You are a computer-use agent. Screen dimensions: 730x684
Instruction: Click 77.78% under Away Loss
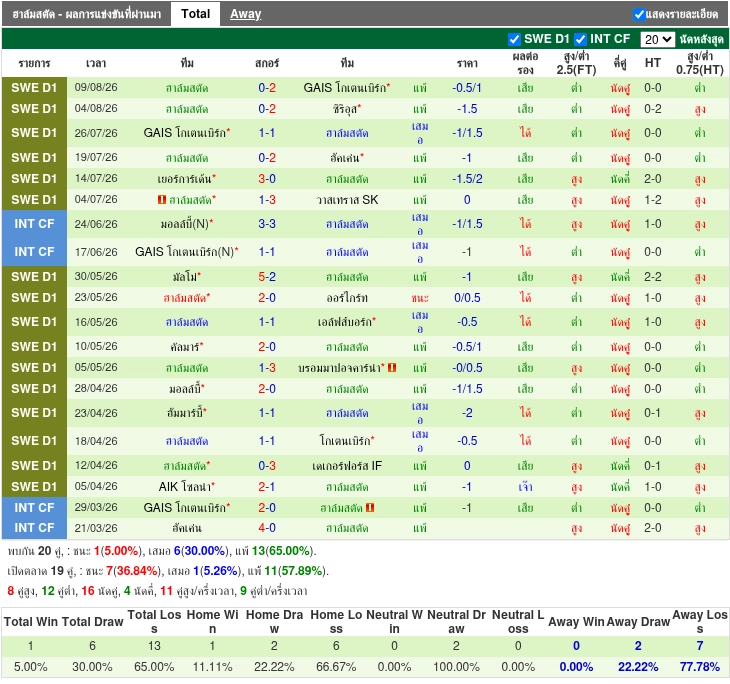click(x=700, y=667)
